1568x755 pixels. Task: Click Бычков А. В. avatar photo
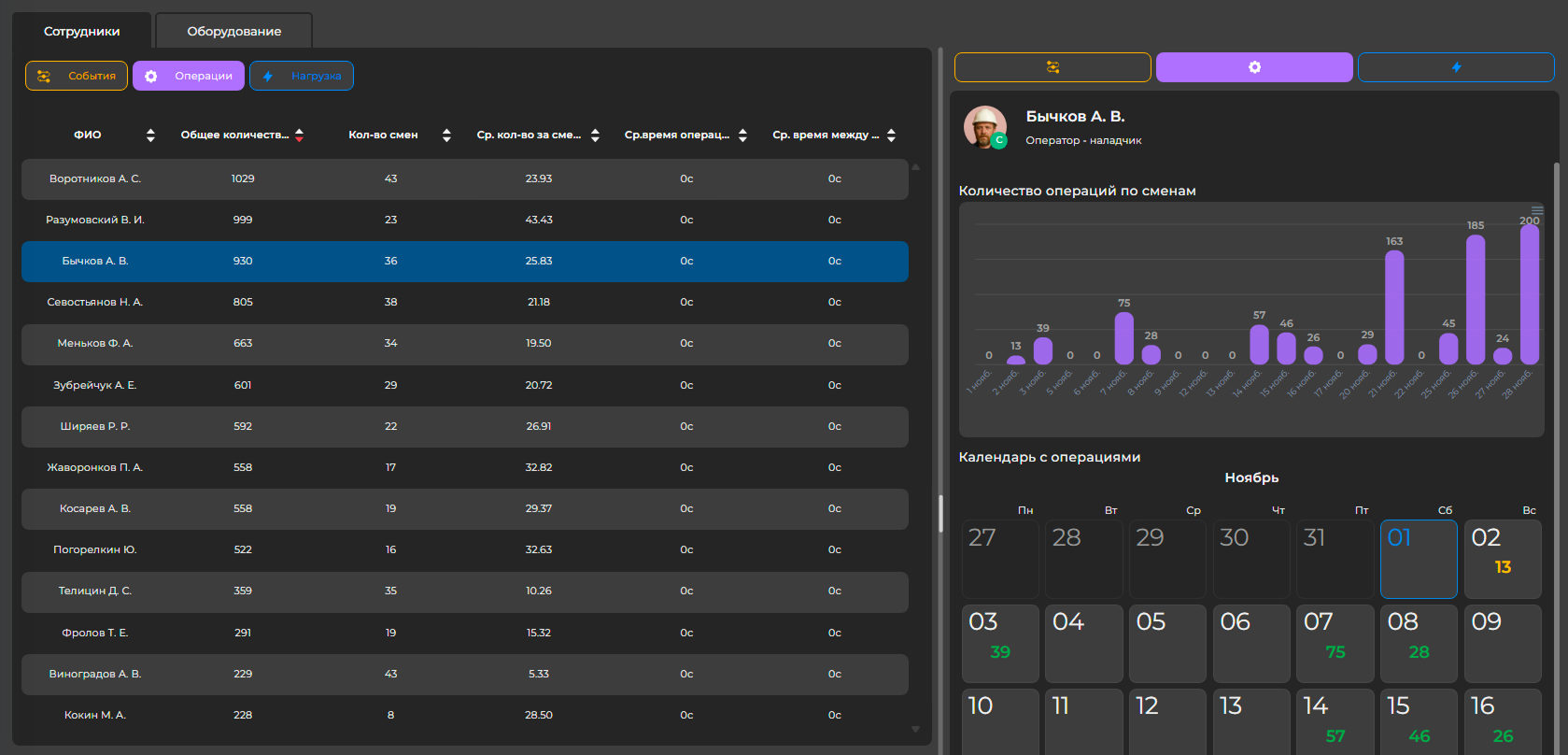pyautogui.click(x=984, y=126)
